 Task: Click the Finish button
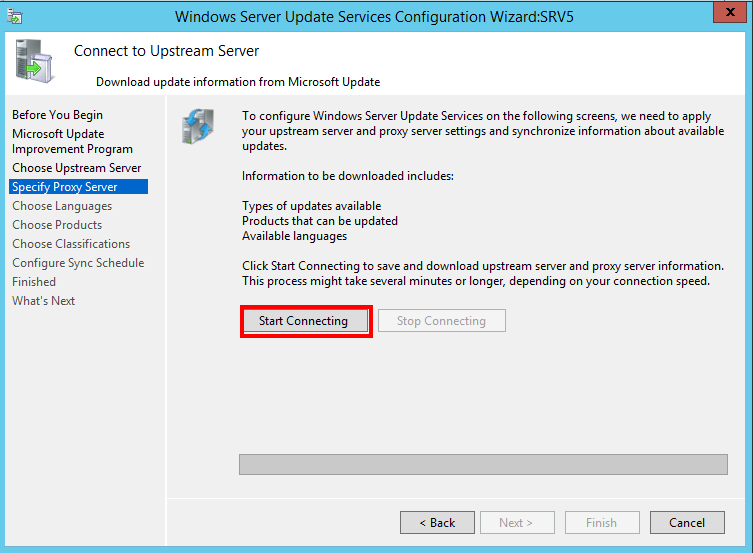(602, 522)
